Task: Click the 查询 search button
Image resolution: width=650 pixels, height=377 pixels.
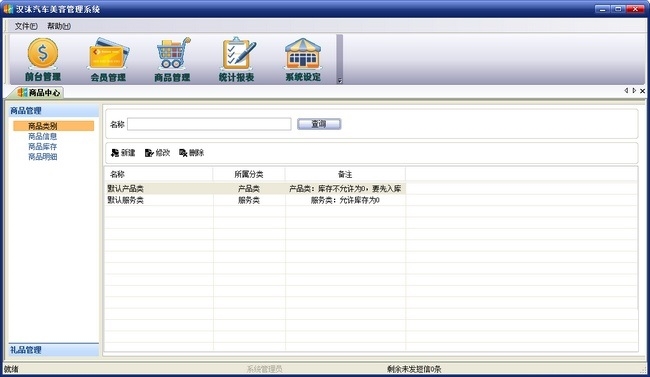Action: tap(319, 124)
